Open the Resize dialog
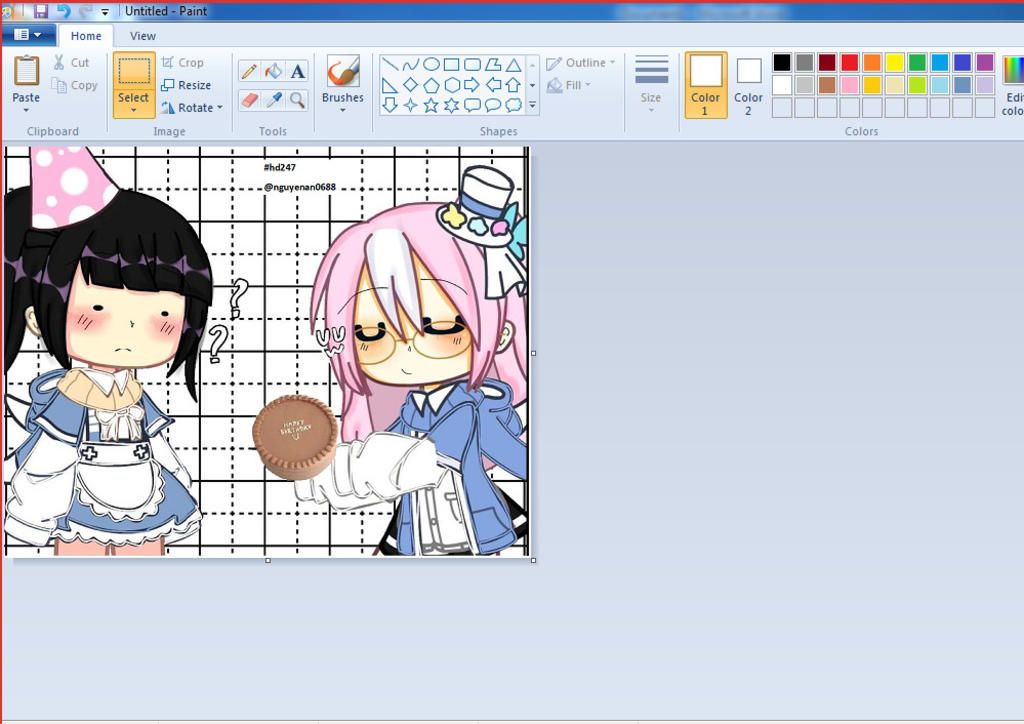Screen dimensions: 1024x724 coord(186,86)
